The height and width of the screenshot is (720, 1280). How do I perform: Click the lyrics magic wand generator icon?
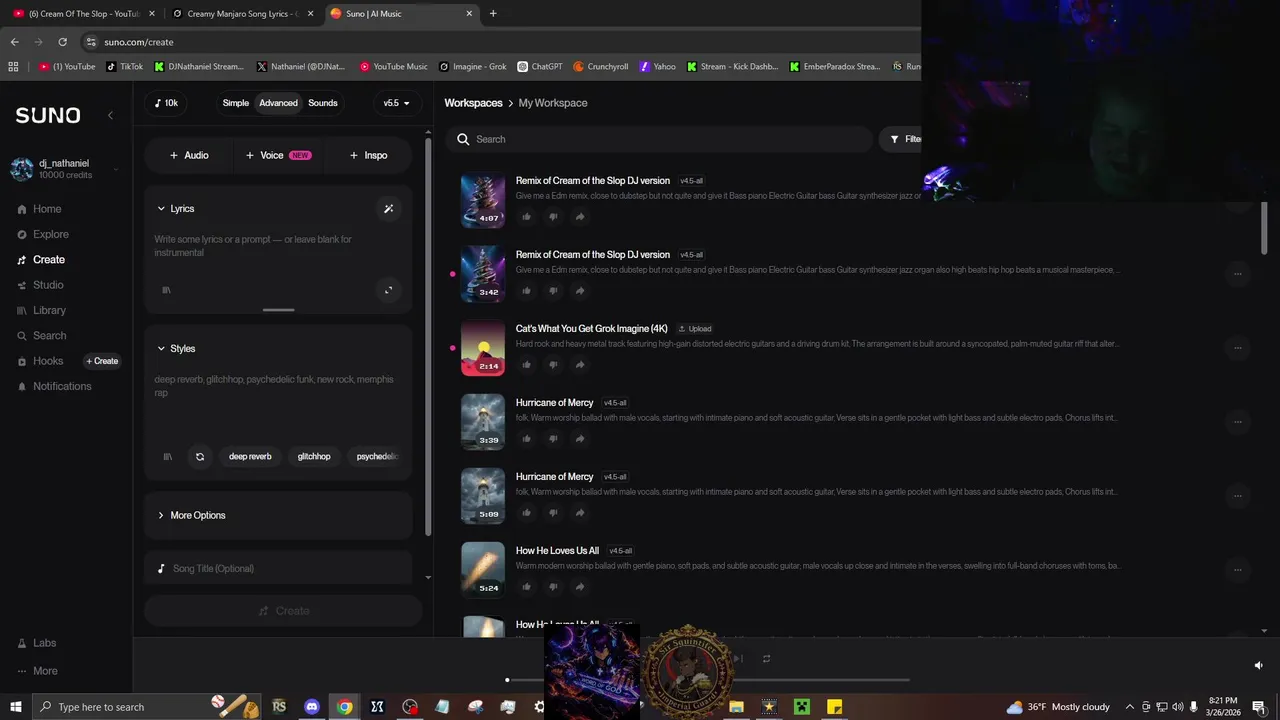coord(389,209)
